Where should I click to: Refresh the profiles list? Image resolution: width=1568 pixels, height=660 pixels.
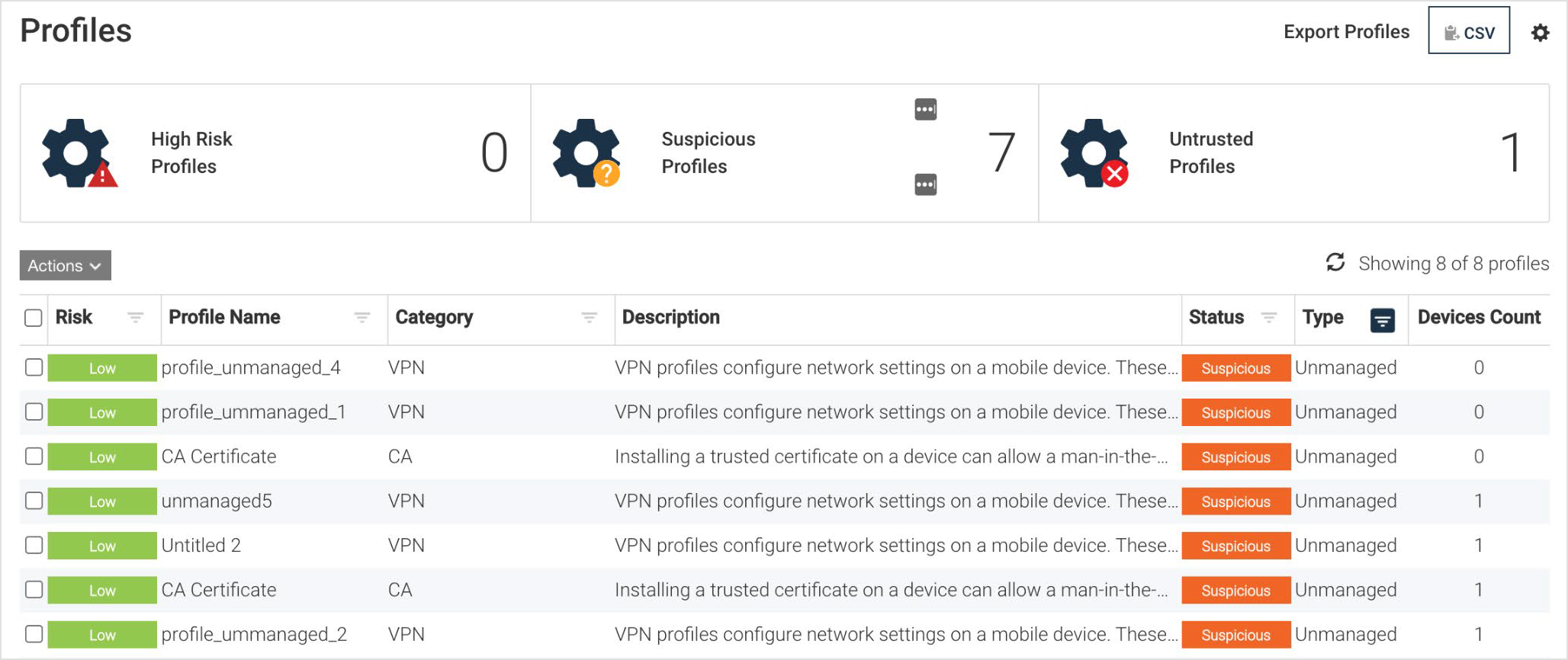(x=1335, y=262)
